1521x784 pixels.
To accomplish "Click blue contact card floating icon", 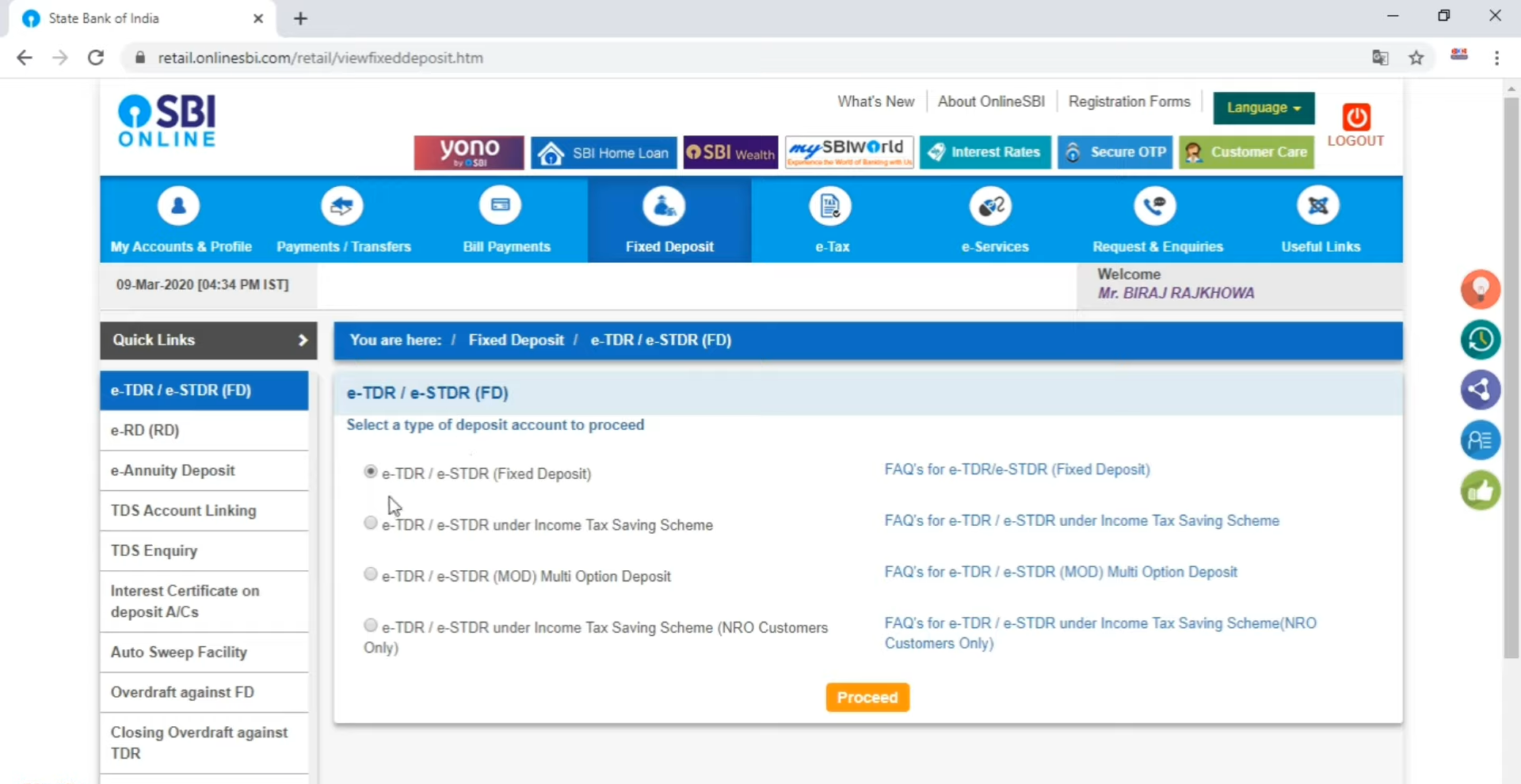I will click(1481, 440).
